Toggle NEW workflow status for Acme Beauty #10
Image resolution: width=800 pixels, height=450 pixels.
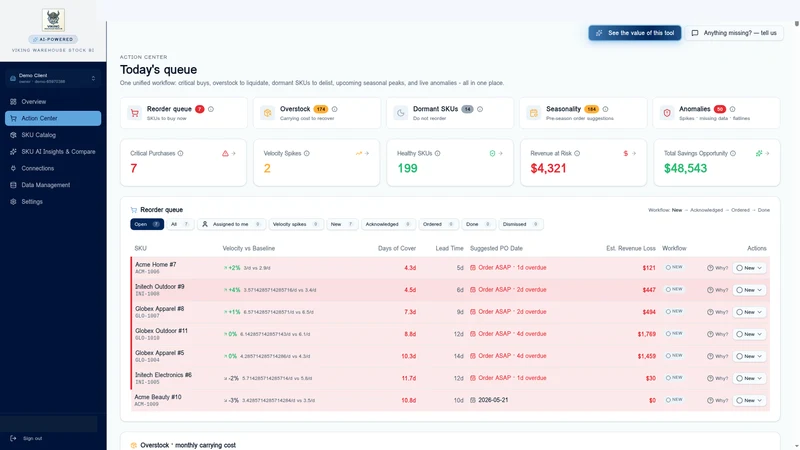pyautogui.click(x=674, y=400)
